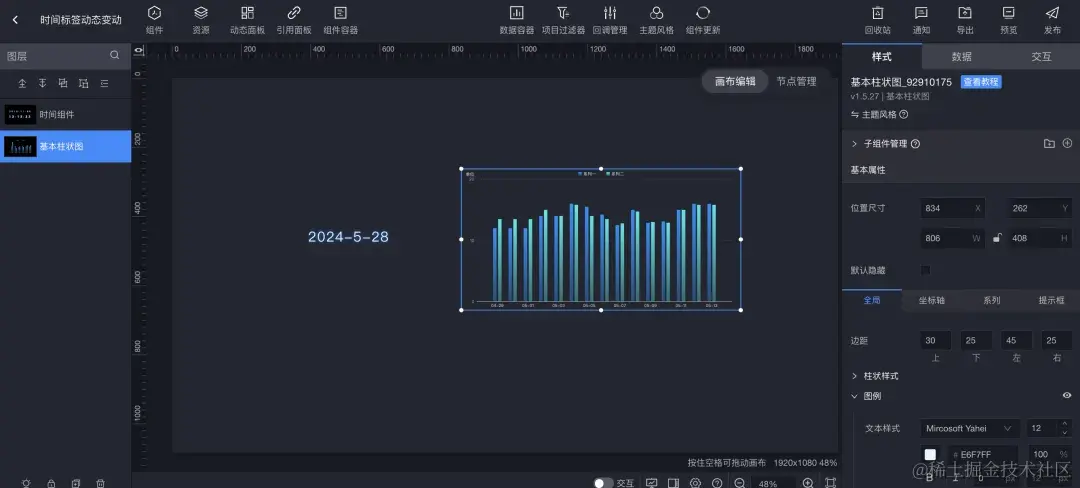Open the Mircosoft Yahei font dropdown
This screenshot has height=488, width=1080.
click(x=970, y=428)
